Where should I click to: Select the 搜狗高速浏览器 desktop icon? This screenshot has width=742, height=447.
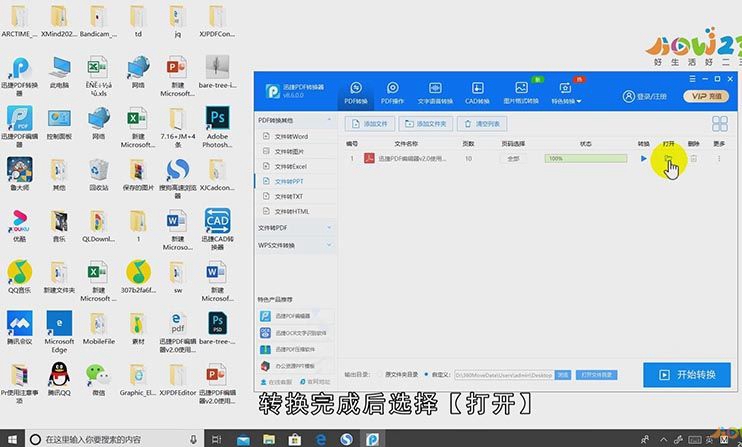[x=177, y=178]
